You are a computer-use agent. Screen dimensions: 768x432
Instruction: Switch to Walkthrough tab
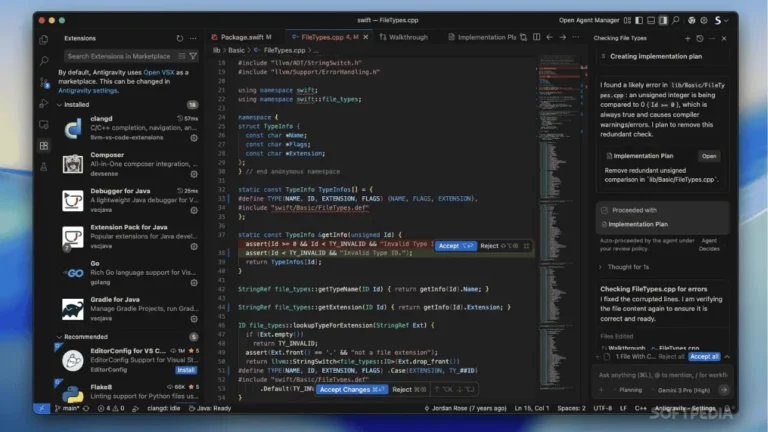(x=404, y=37)
